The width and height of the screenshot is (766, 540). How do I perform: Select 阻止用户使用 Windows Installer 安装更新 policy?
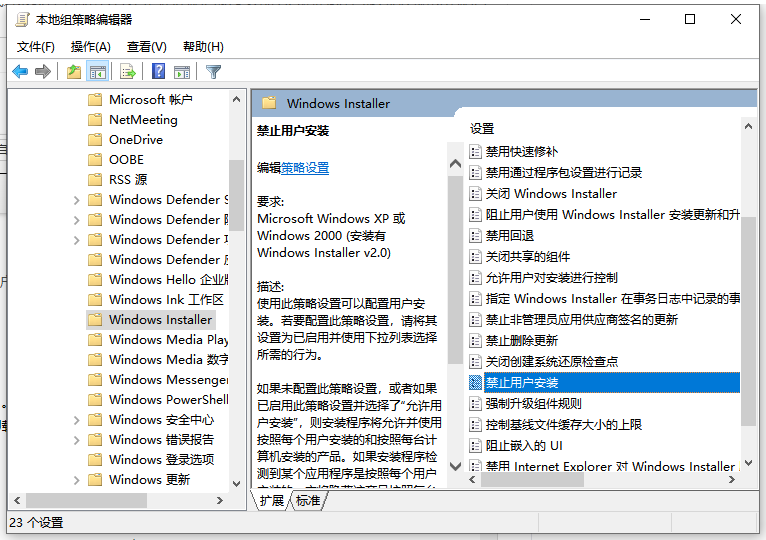pyautogui.click(x=613, y=215)
